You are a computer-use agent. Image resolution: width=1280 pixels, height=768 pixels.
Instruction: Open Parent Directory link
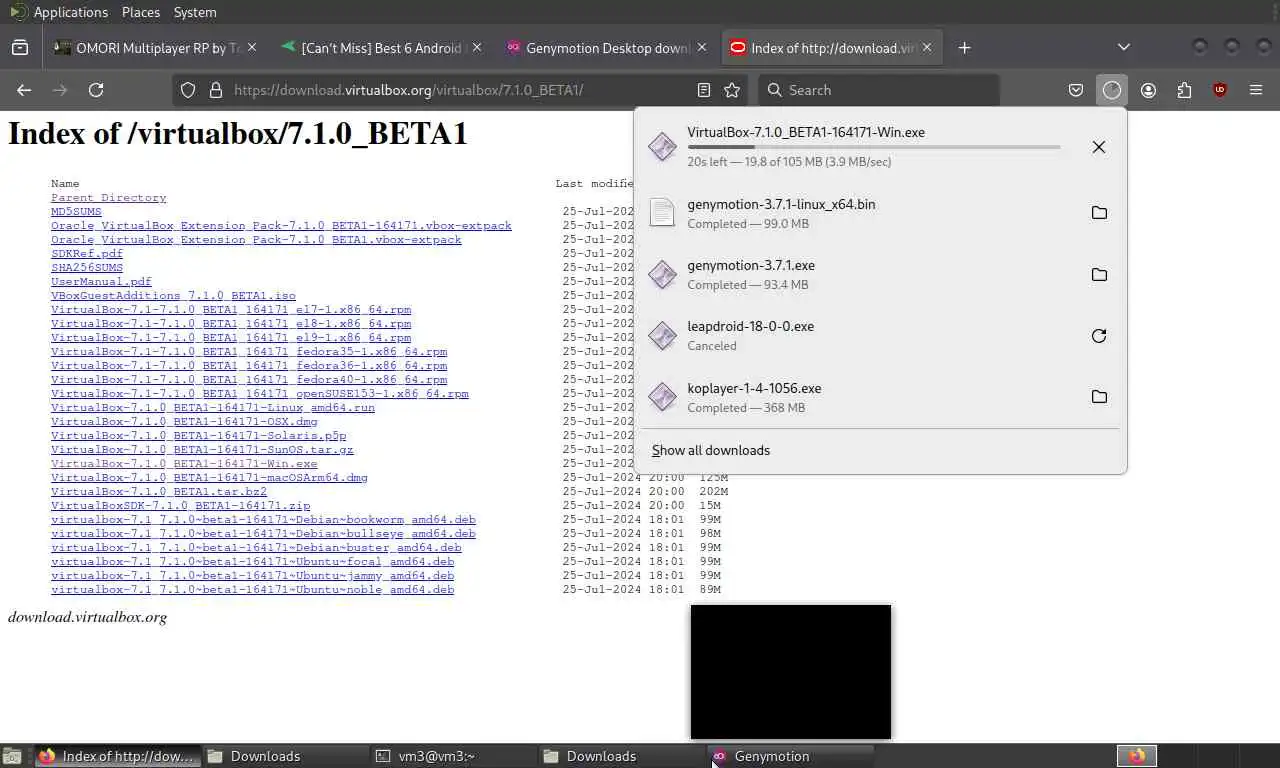pos(108,198)
